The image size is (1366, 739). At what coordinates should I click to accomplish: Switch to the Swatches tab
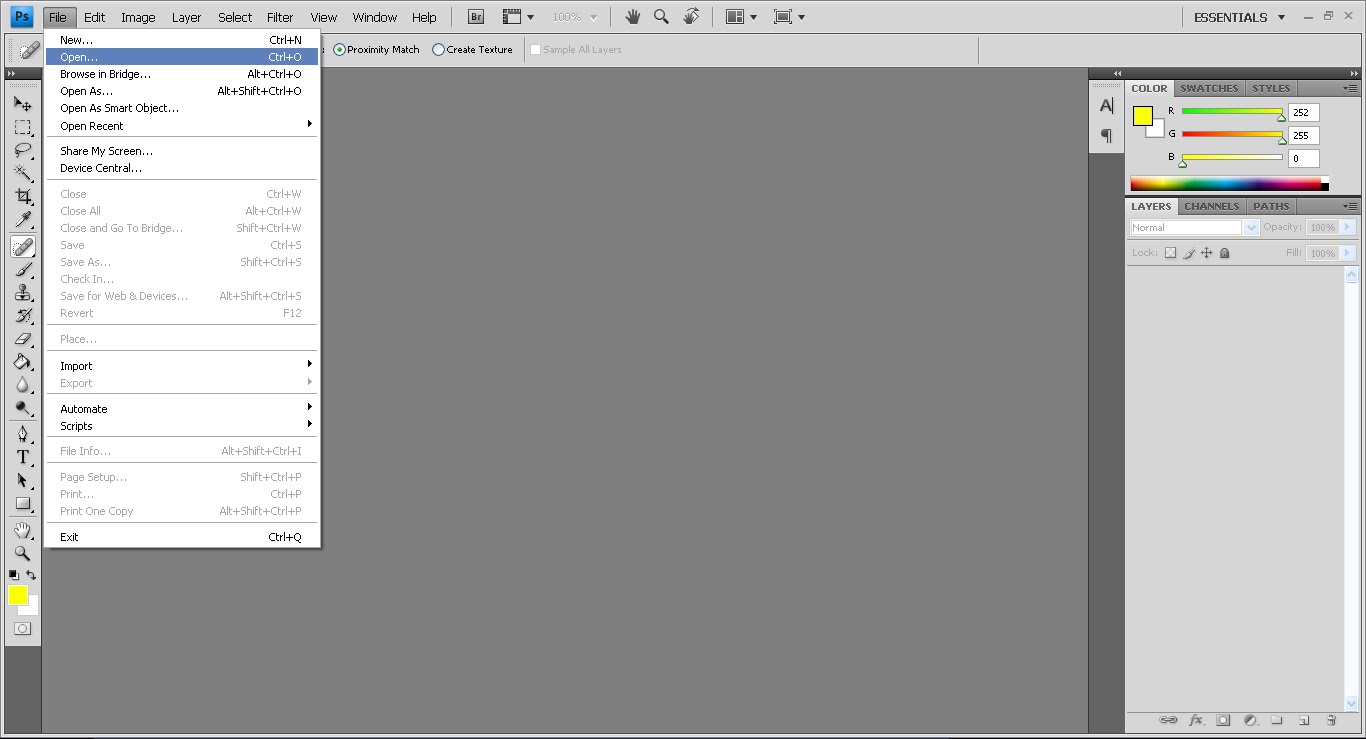pyautogui.click(x=1209, y=88)
